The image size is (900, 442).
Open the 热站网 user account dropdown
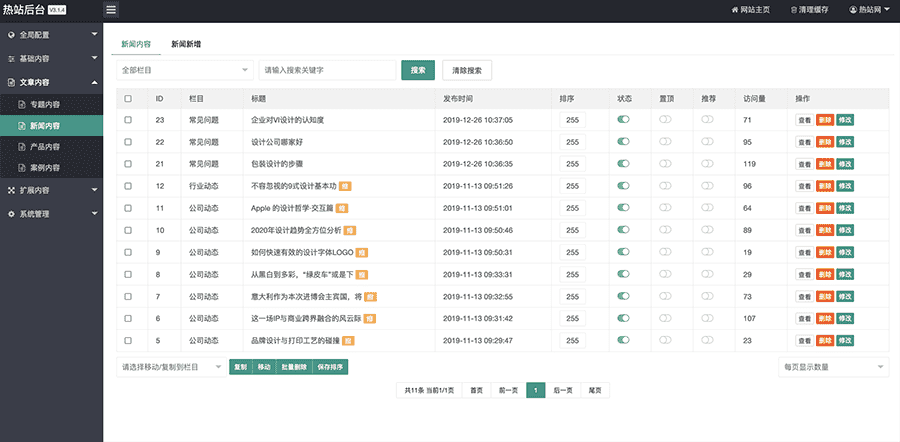pos(869,10)
